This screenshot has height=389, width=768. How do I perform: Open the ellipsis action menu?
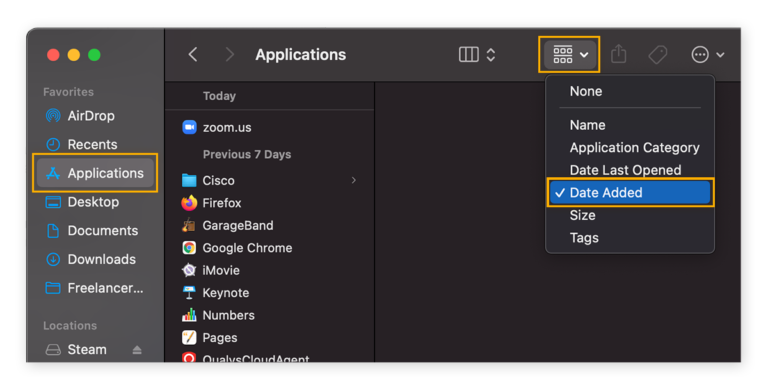tap(700, 54)
